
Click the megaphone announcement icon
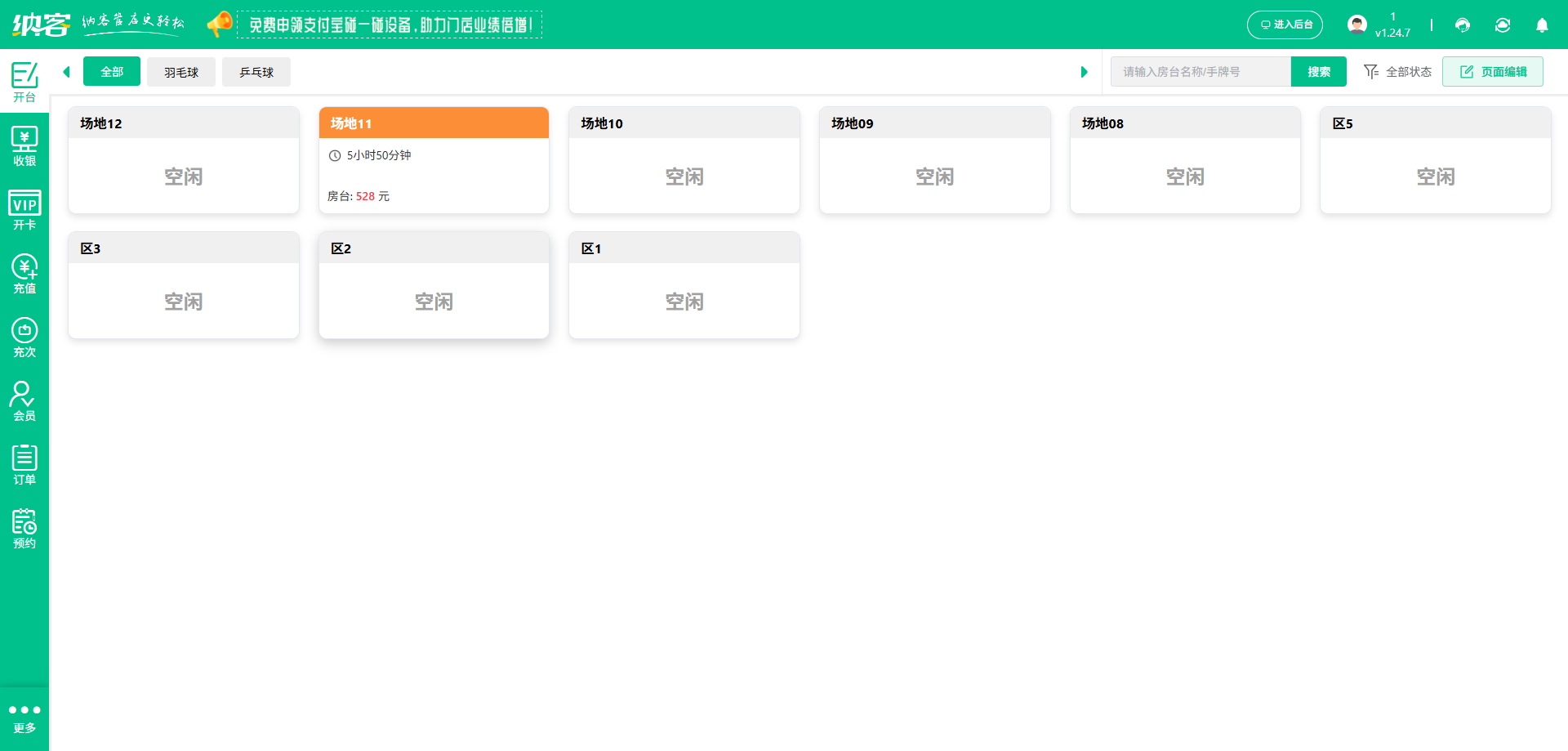(x=219, y=24)
